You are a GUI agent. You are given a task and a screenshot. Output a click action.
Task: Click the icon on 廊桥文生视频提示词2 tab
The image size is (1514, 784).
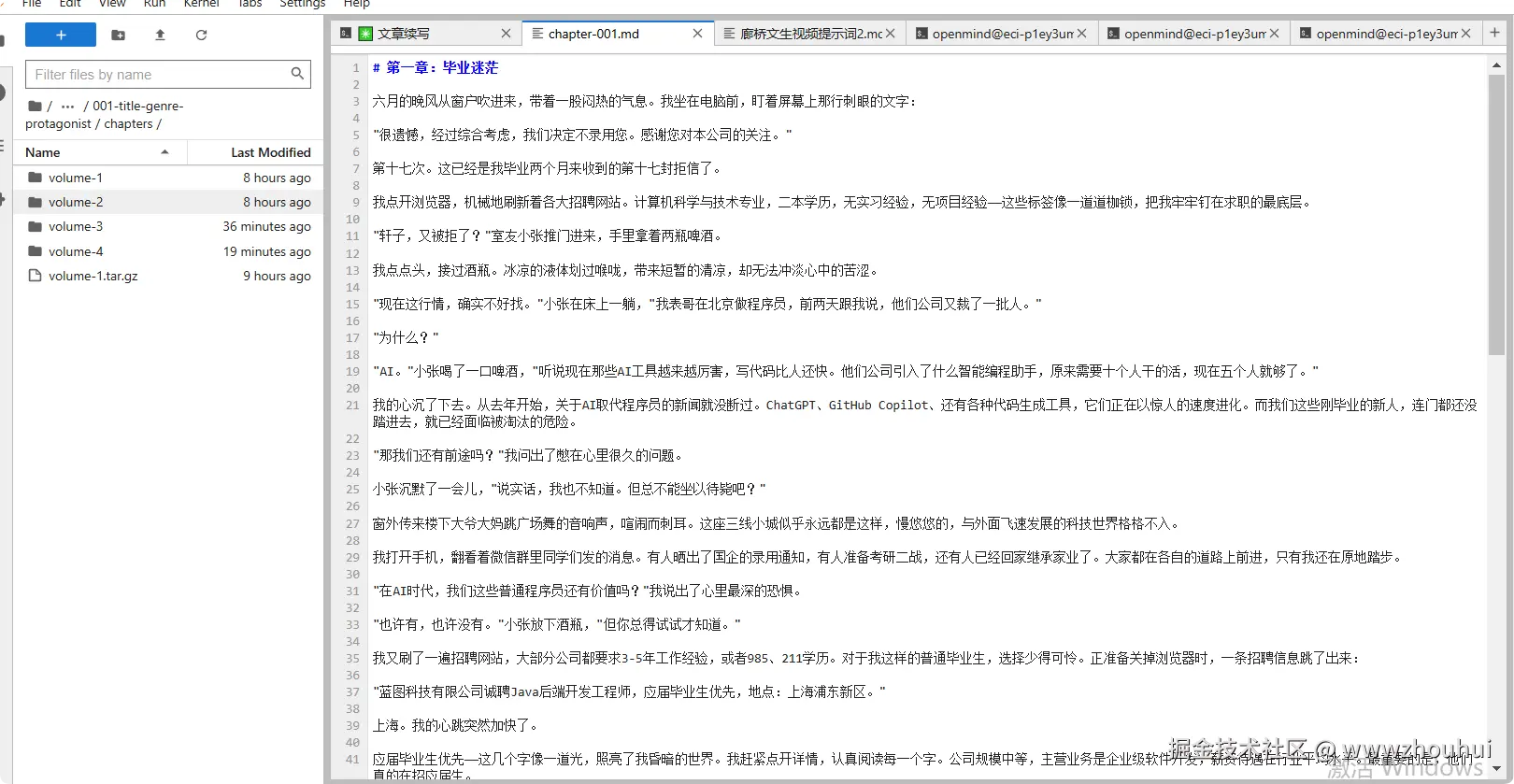pos(729,34)
